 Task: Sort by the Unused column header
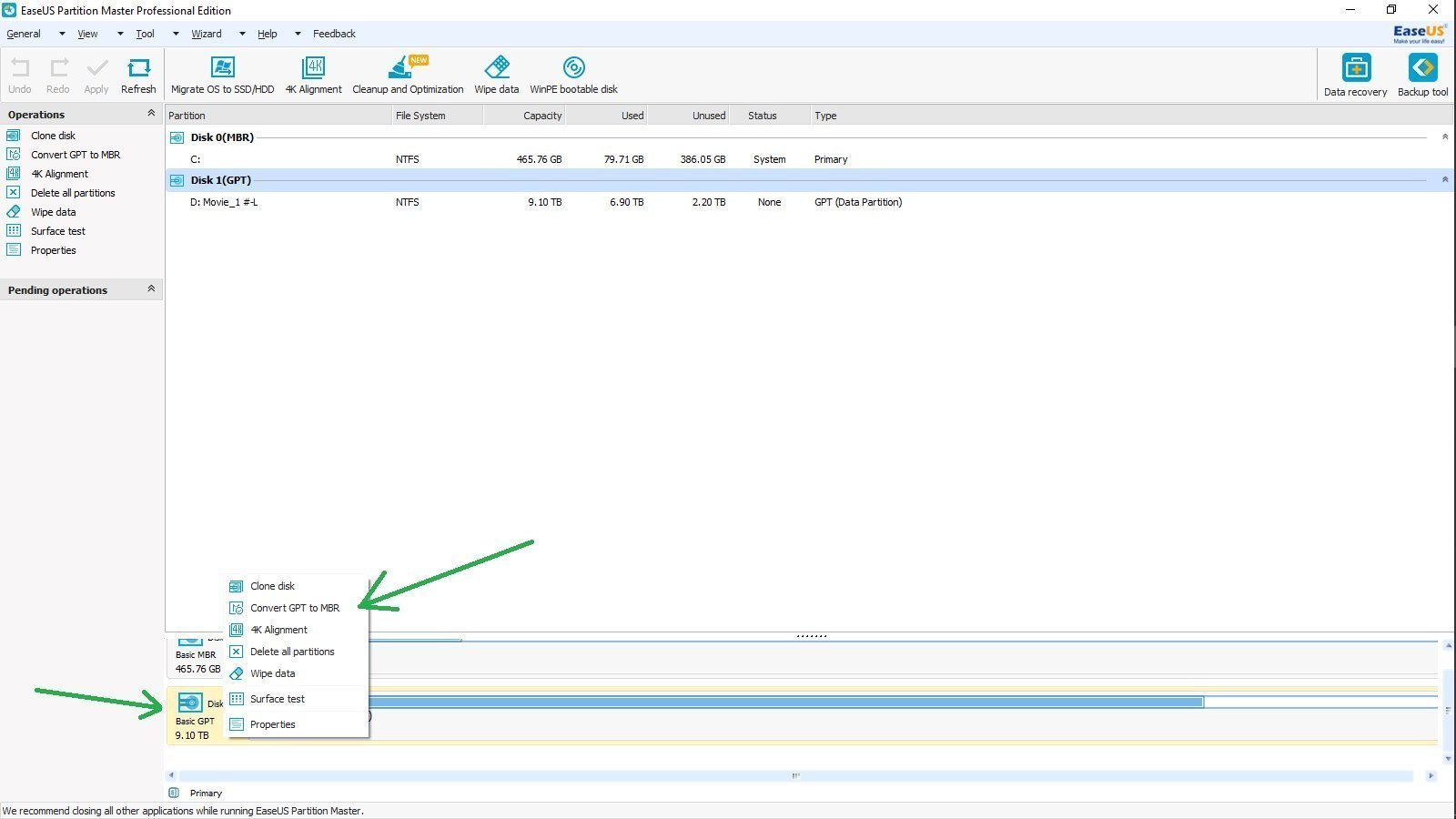click(688, 116)
